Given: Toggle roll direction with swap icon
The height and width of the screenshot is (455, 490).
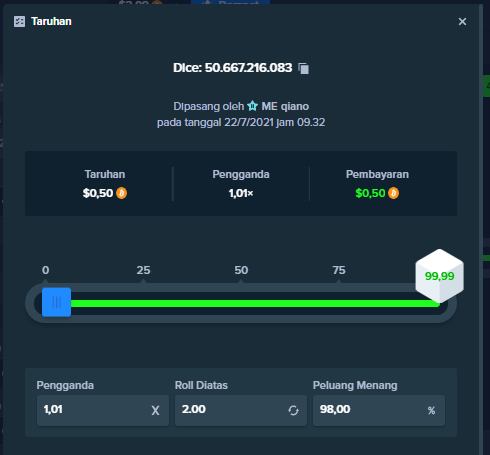Looking at the screenshot, I should point(293,411).
